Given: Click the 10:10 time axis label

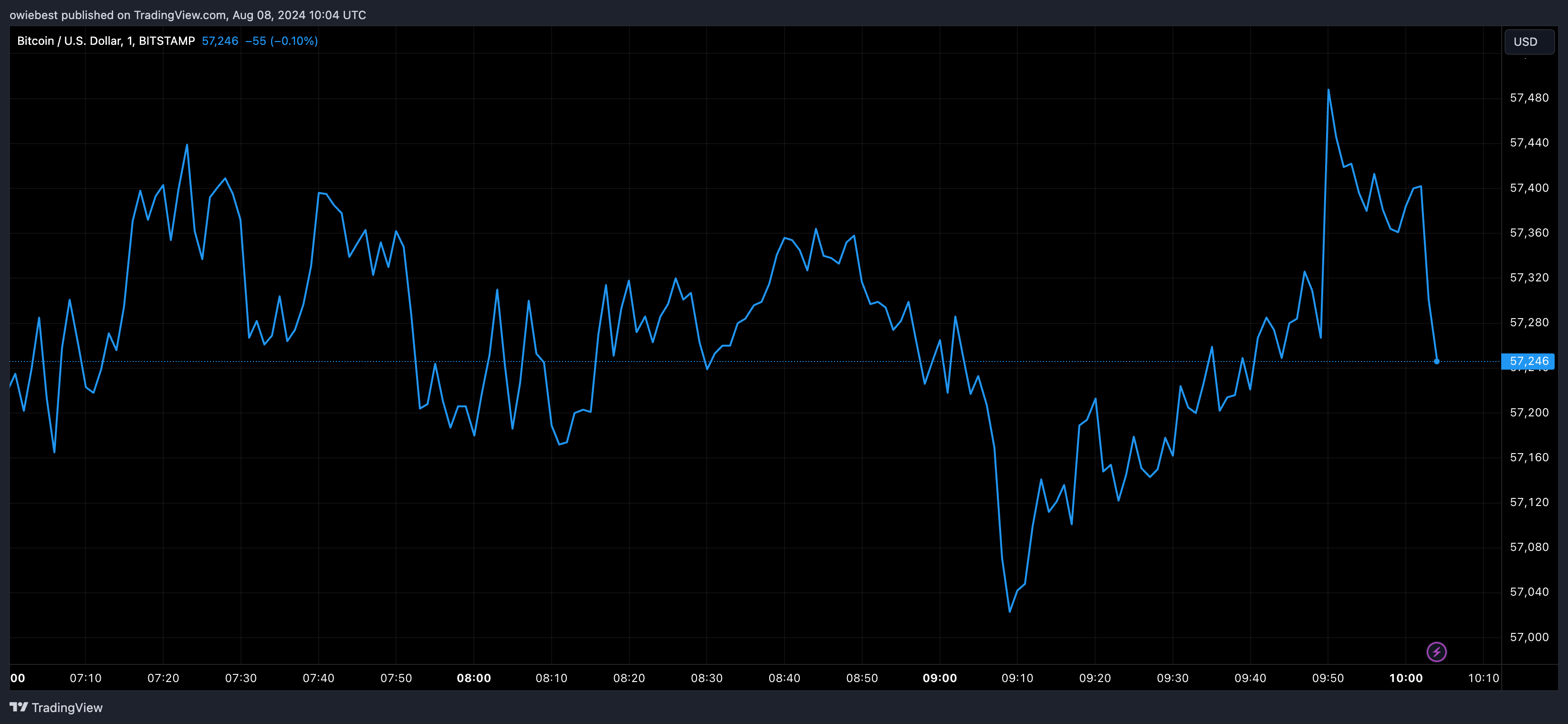Looking at the screenshot, I should pos(1484,678).
